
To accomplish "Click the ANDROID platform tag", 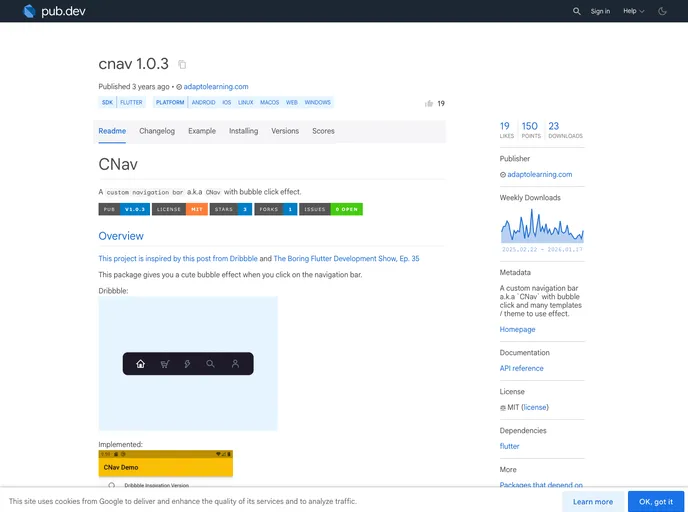I will pos(203,102).
